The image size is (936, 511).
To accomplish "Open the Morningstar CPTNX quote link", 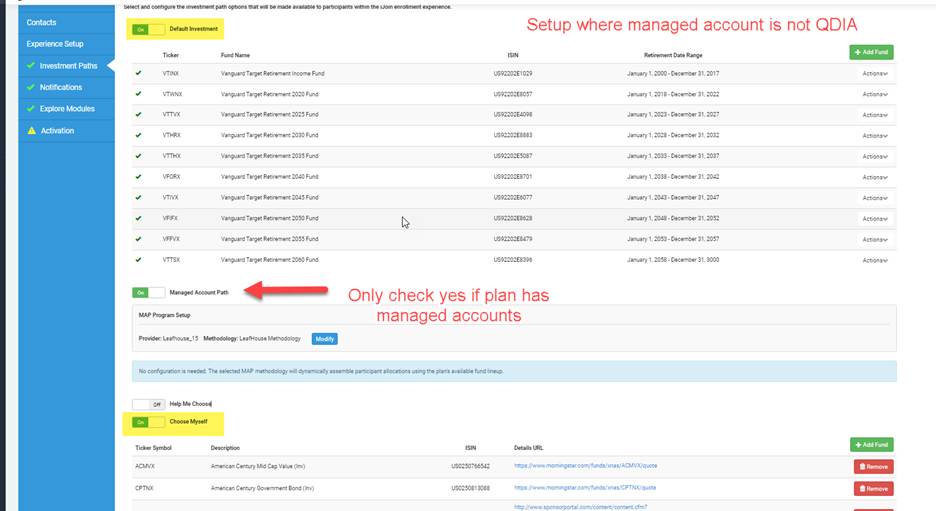I will click(584, 488).
